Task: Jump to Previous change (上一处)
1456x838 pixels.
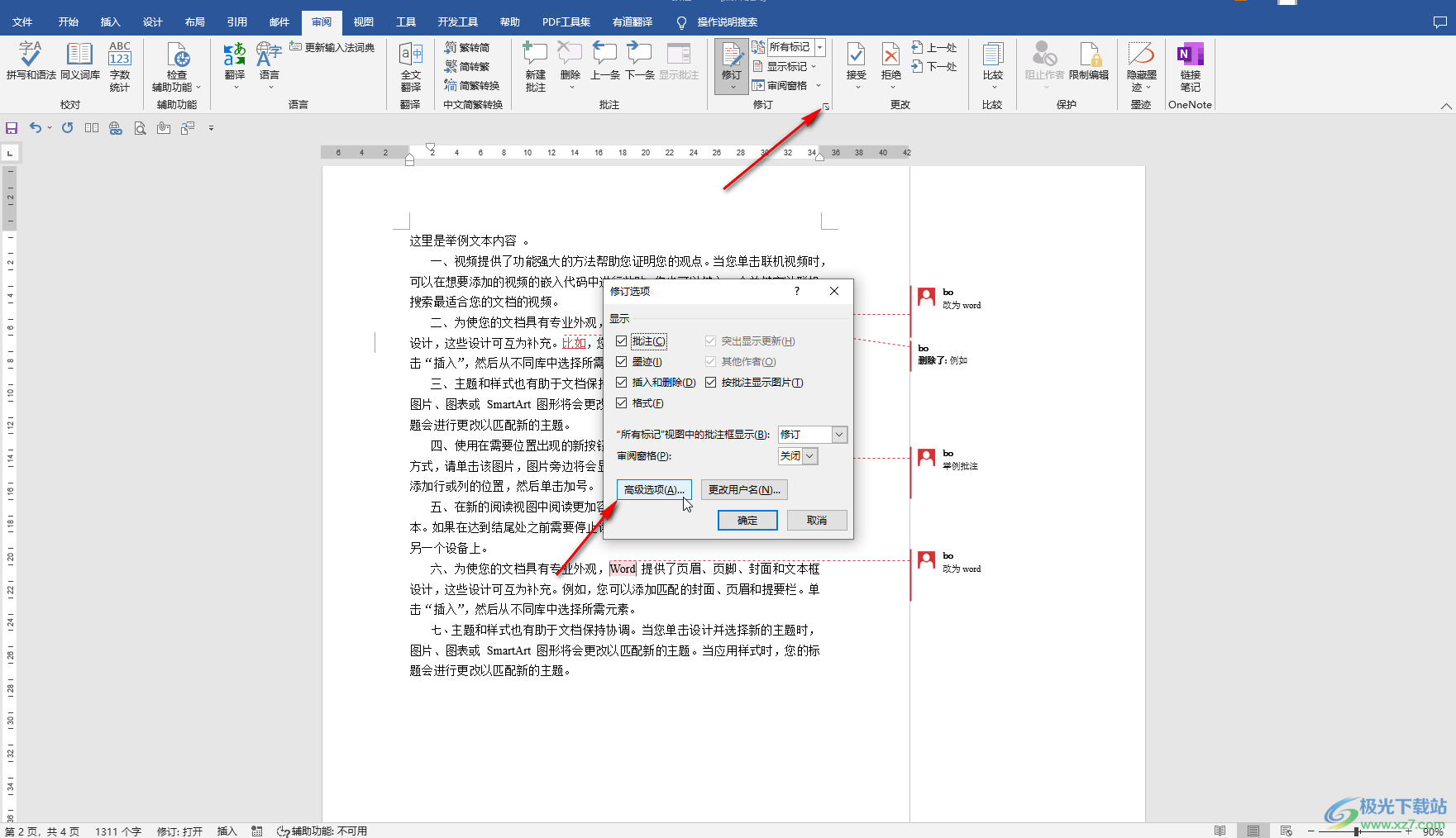Action: point(934,47)
